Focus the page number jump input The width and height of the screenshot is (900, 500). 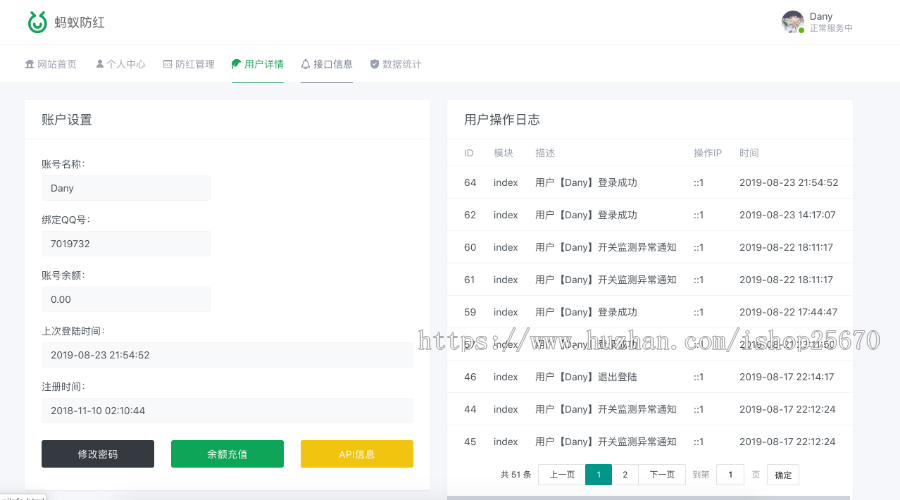click(730, 475)
